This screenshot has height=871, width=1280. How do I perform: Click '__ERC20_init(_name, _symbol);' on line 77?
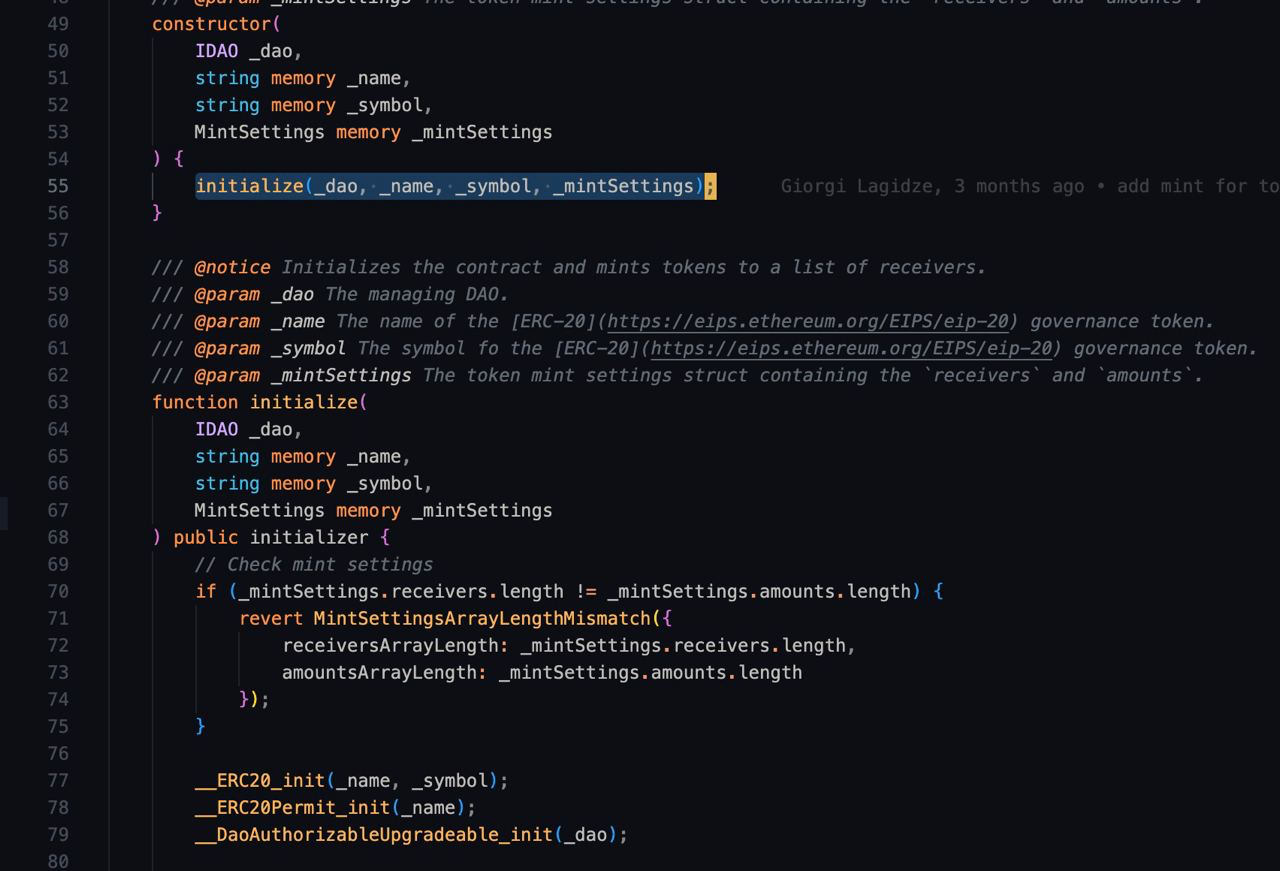tap(352, 780)
